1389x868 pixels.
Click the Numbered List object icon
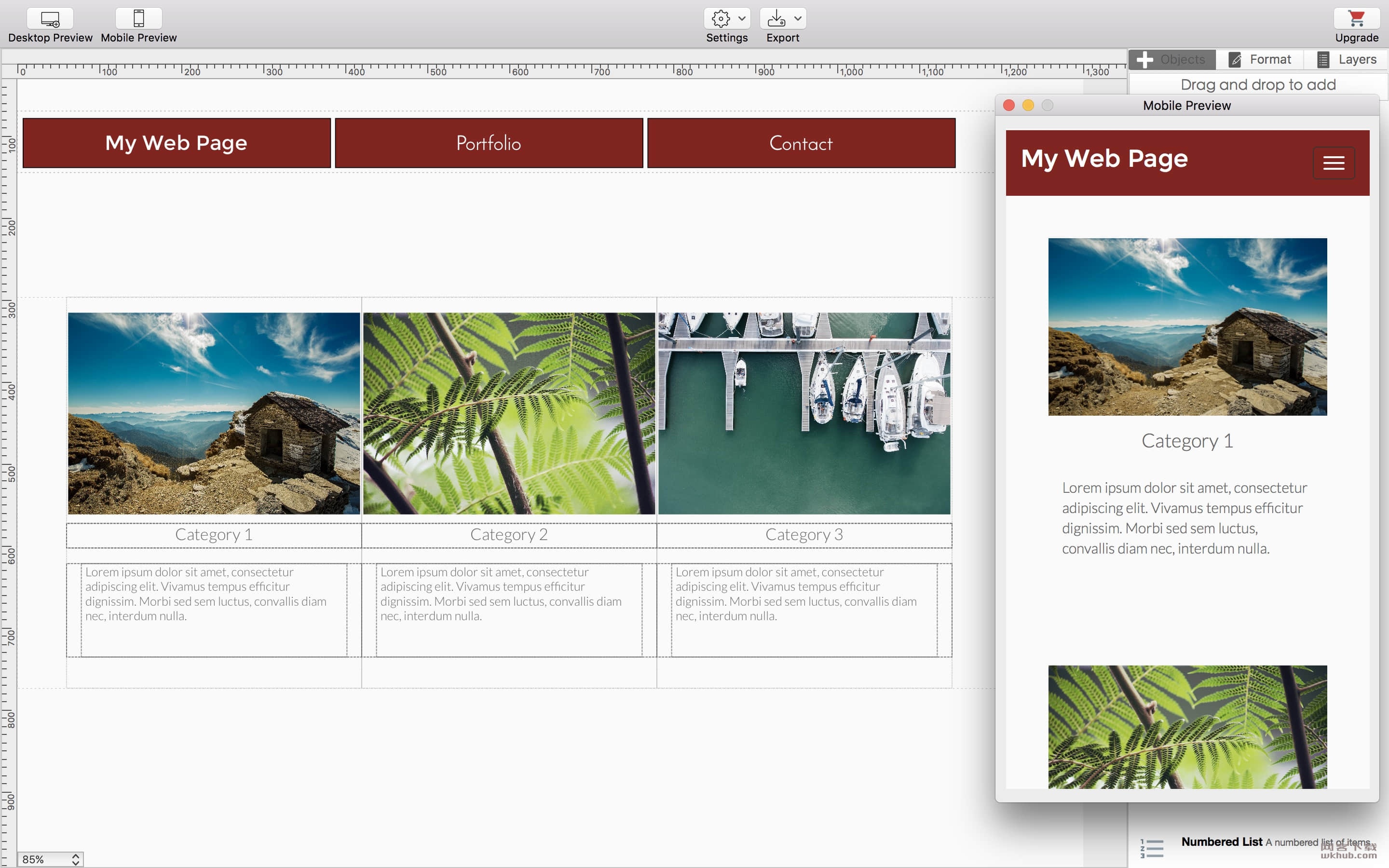point(1152,848)
